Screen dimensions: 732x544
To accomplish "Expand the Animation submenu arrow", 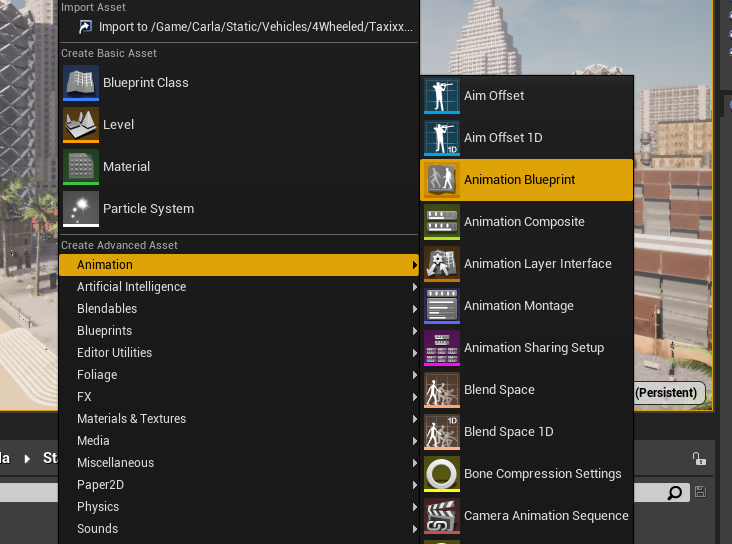I will pyautogui.click(x=415, y=265).
